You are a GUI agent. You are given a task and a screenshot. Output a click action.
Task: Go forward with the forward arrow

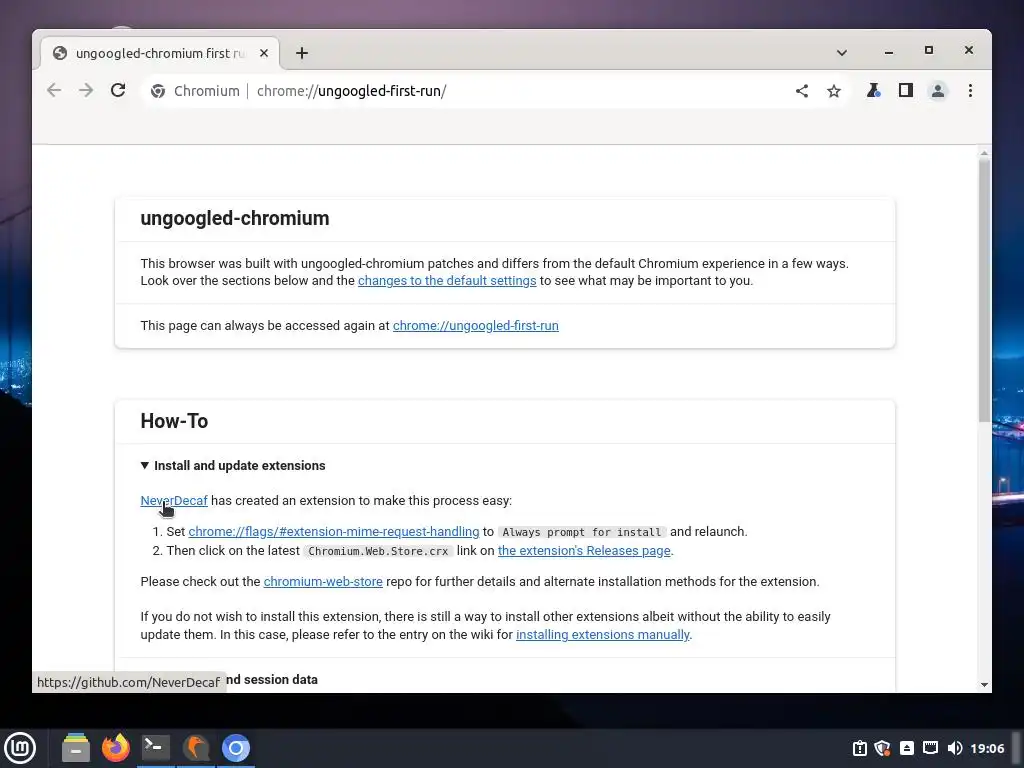click(86, 91)
